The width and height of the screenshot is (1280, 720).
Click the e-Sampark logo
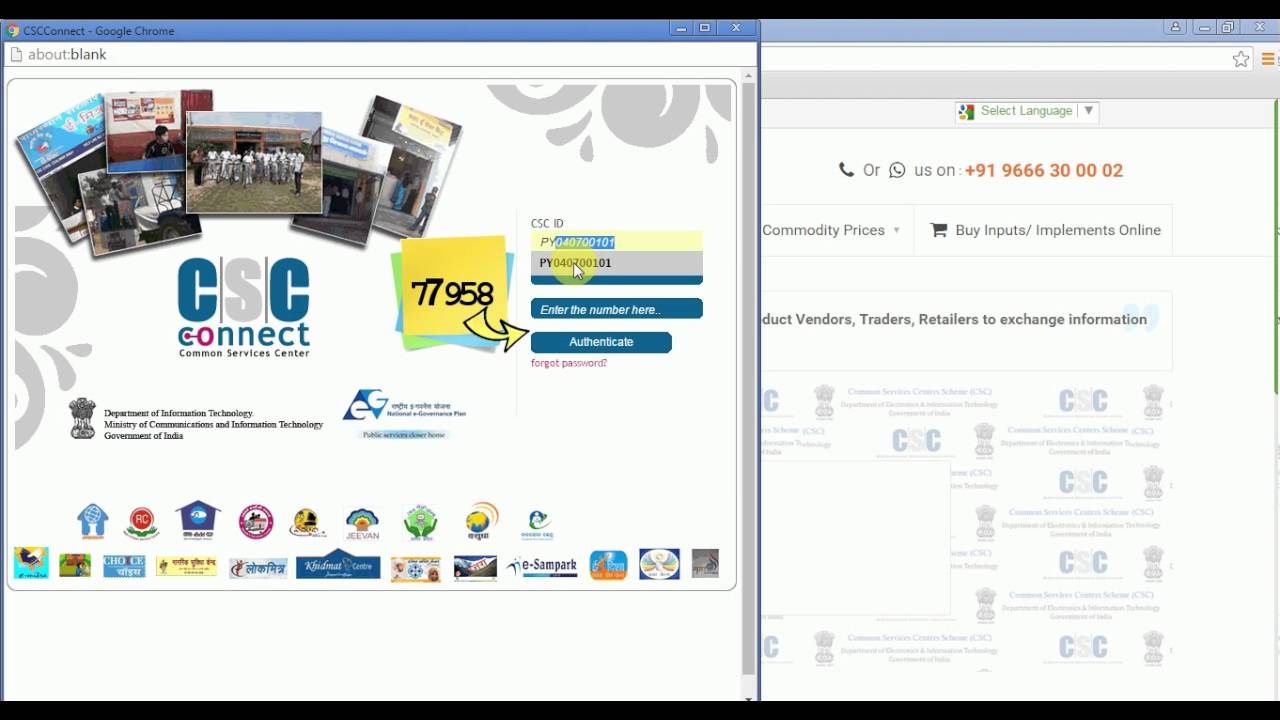[x=542, y=566]
